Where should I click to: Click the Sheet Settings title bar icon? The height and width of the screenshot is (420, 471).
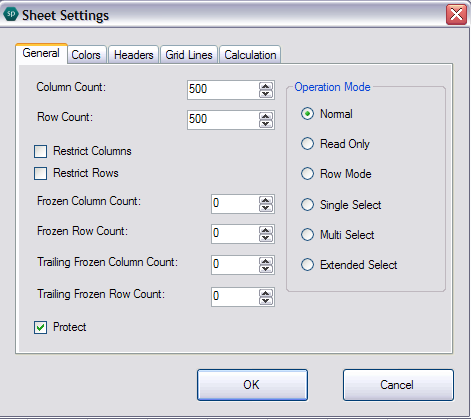click(x=10, y=14)
